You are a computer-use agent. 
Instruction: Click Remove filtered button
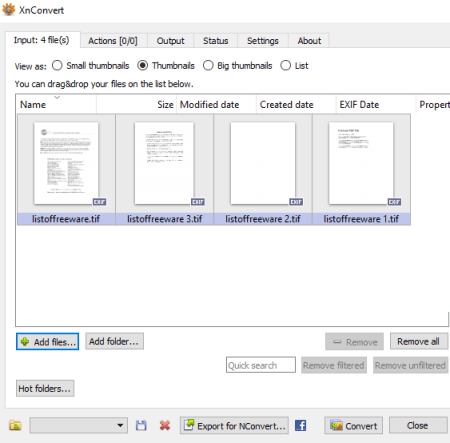[334, 365]
